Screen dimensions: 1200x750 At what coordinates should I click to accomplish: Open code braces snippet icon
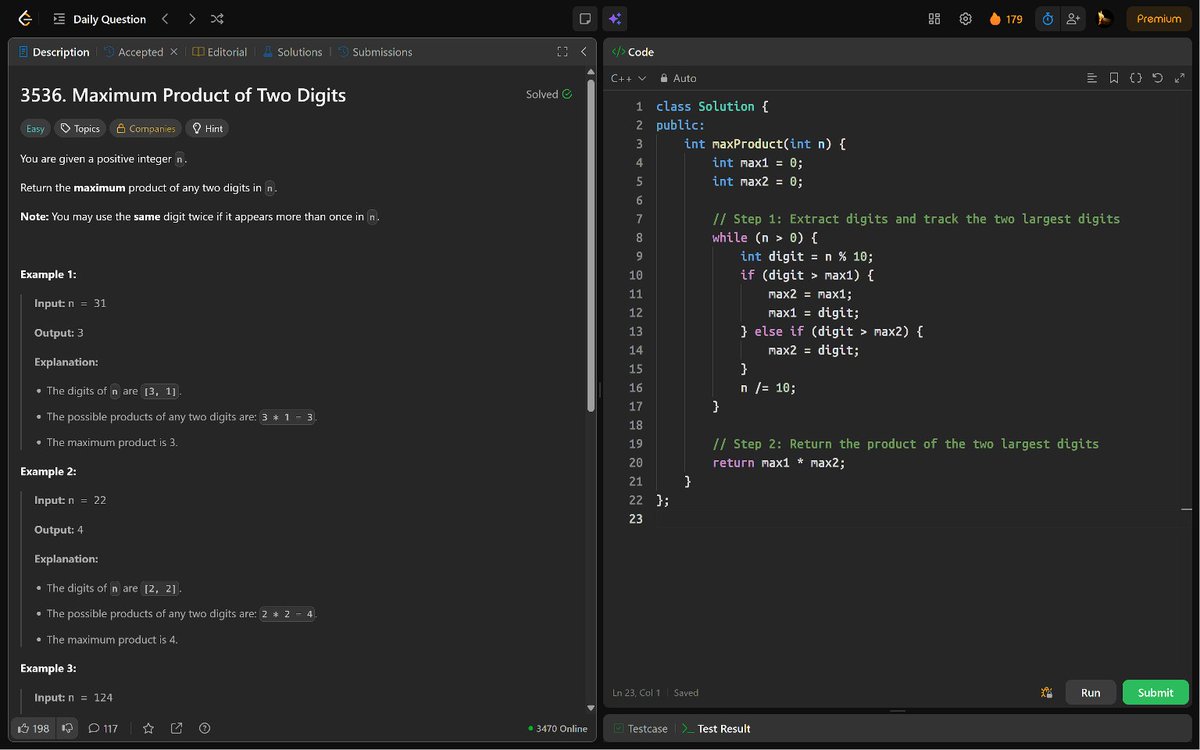pyautogui.click(x=1136, y=78)
